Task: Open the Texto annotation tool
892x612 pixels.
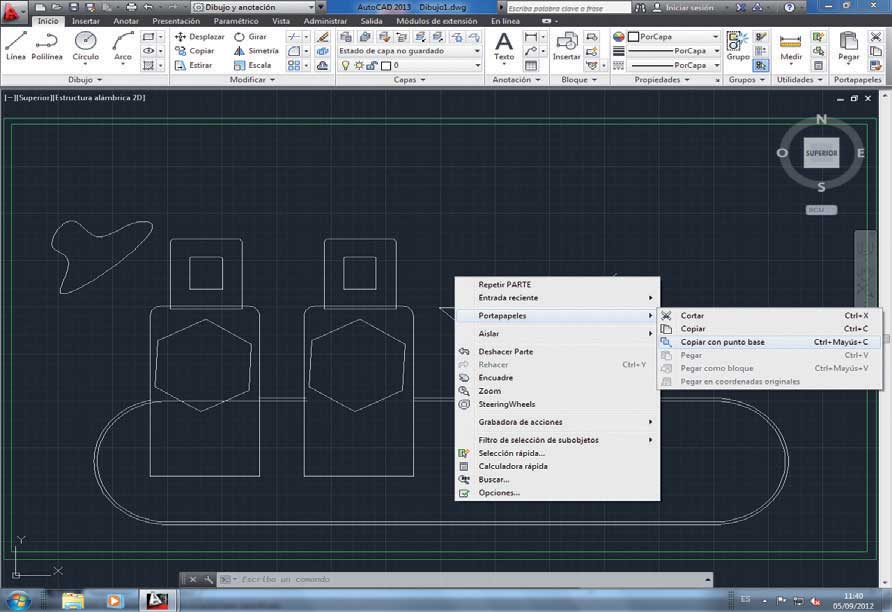Action: point(504,46)
